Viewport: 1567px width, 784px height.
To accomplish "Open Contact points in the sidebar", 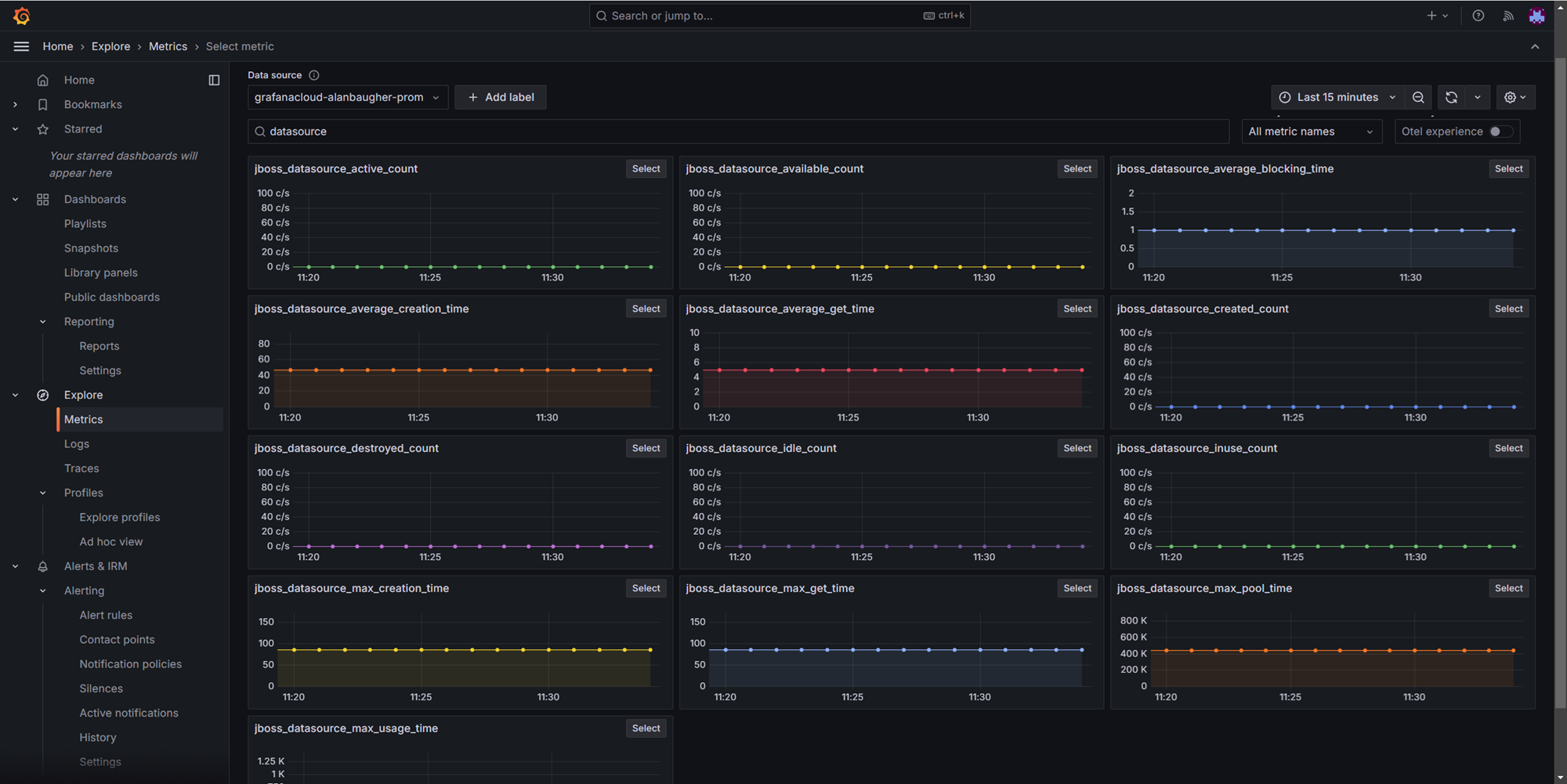I will (x=117, y=640).
